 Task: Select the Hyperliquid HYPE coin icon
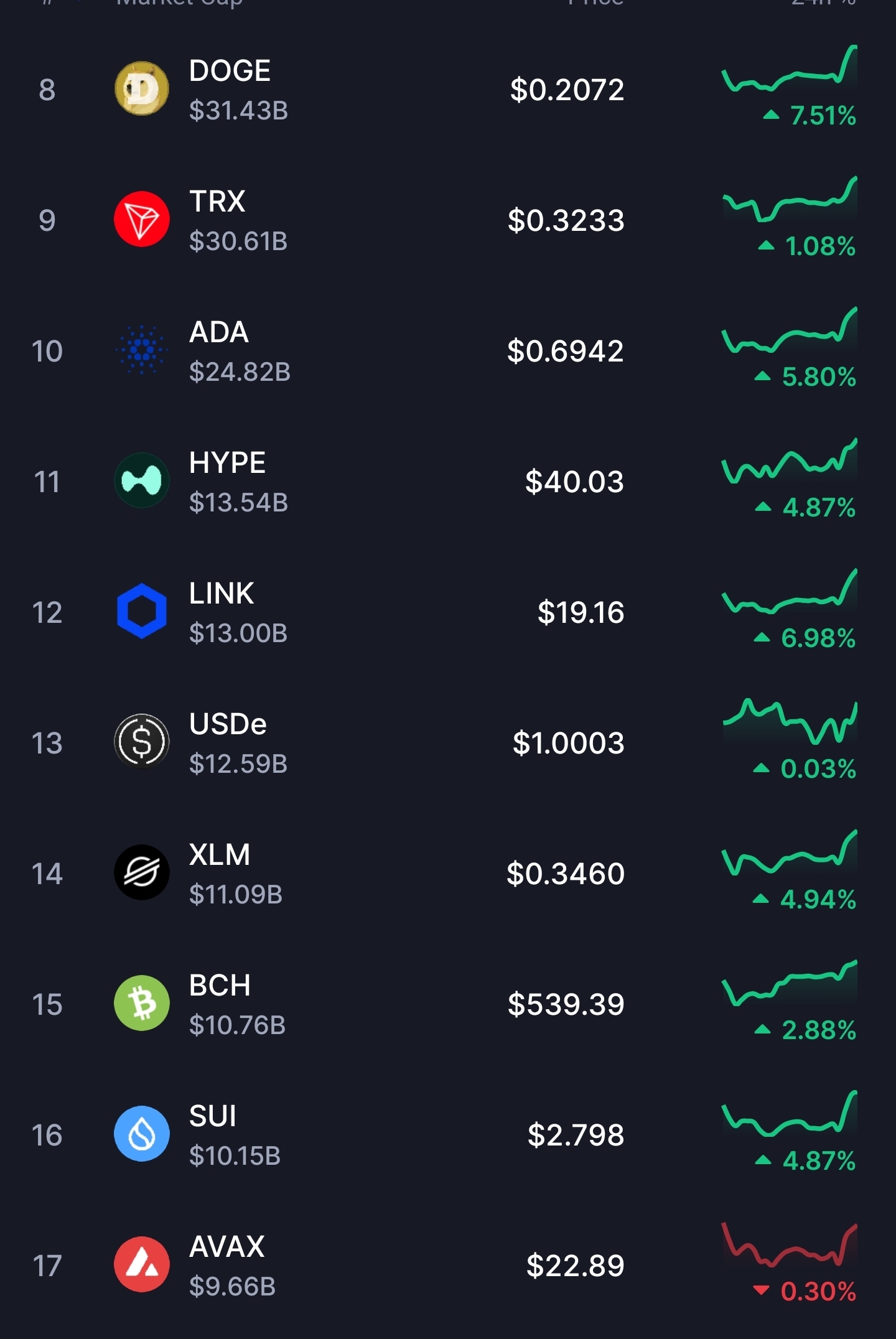pos(142,481)
